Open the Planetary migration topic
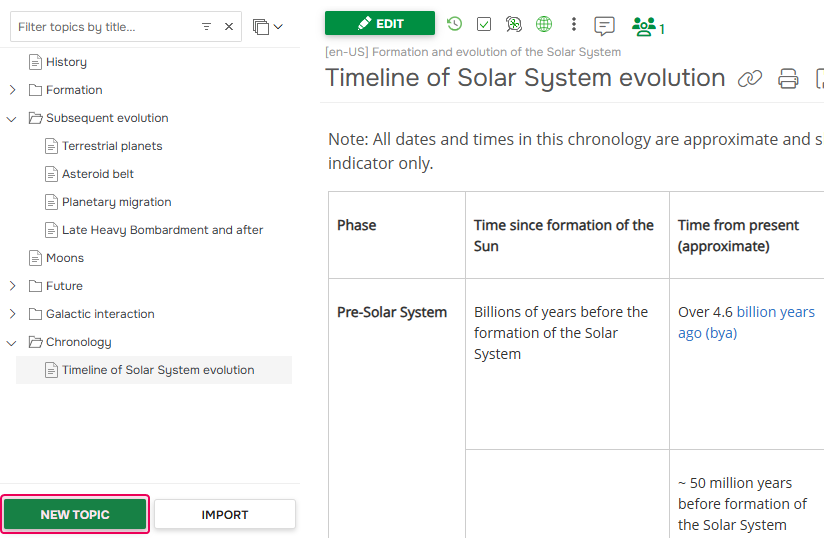 [x=117, y=202]
